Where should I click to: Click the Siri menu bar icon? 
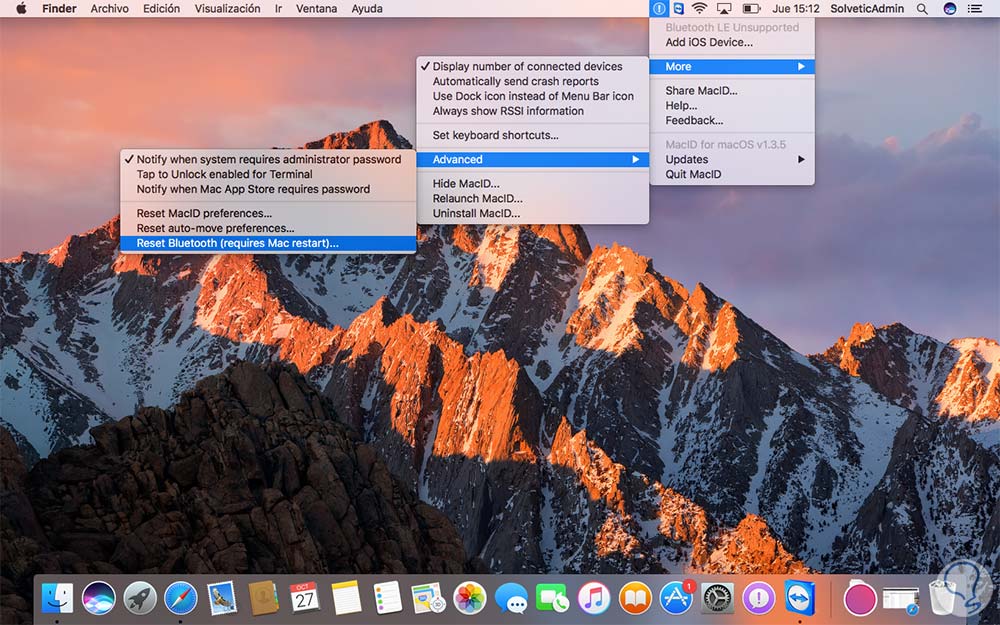pyautogui.click(x=950, y=8)
